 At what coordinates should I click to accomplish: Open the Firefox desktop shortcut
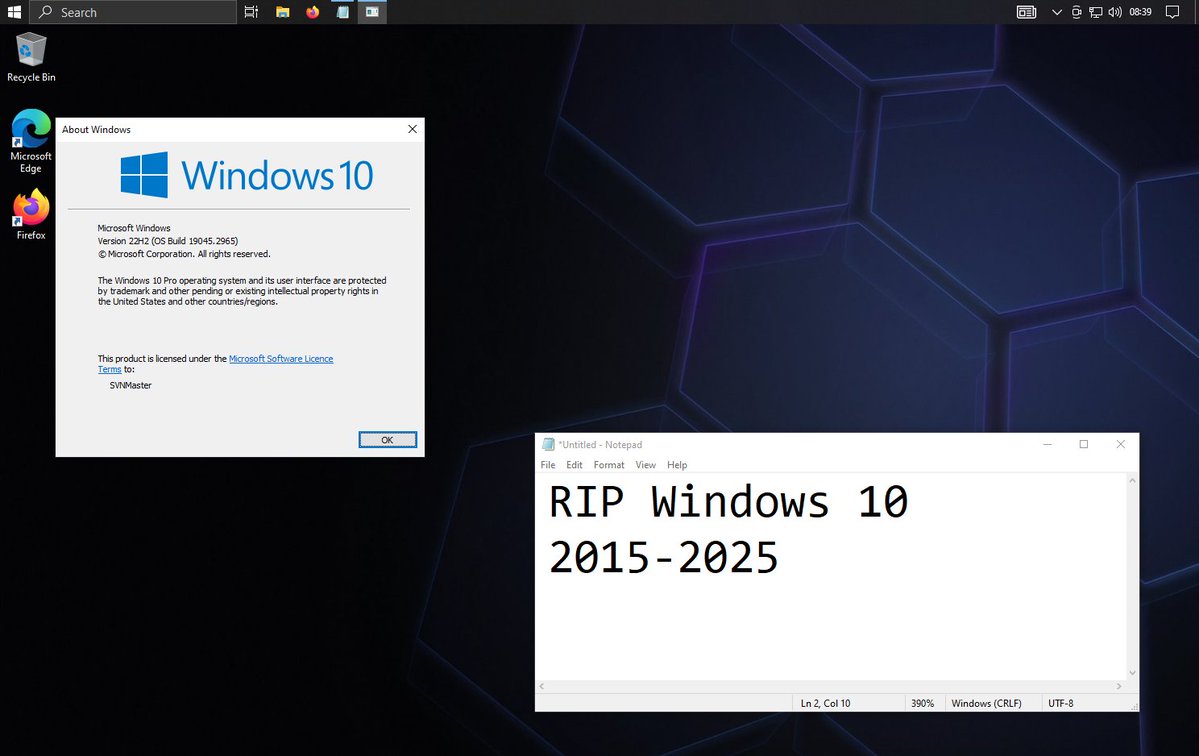tap(30, 207)
